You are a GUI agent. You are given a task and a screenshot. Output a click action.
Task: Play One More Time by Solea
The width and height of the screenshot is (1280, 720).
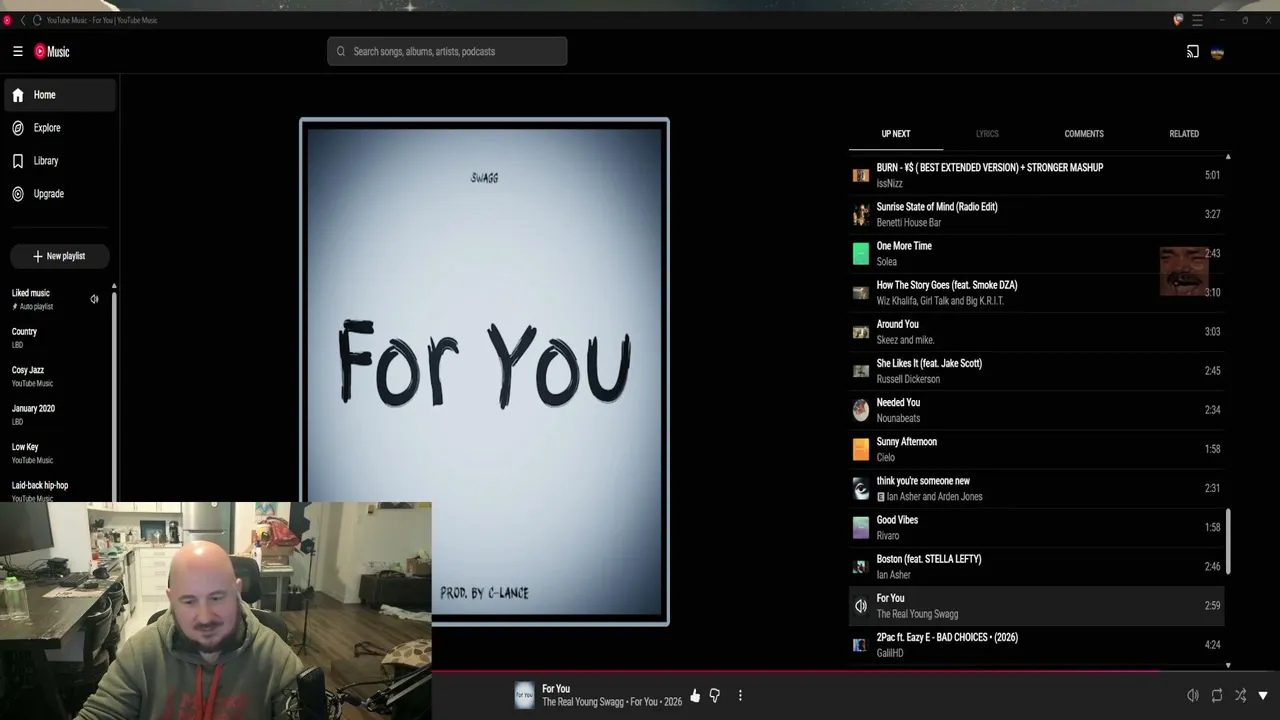1036,253
